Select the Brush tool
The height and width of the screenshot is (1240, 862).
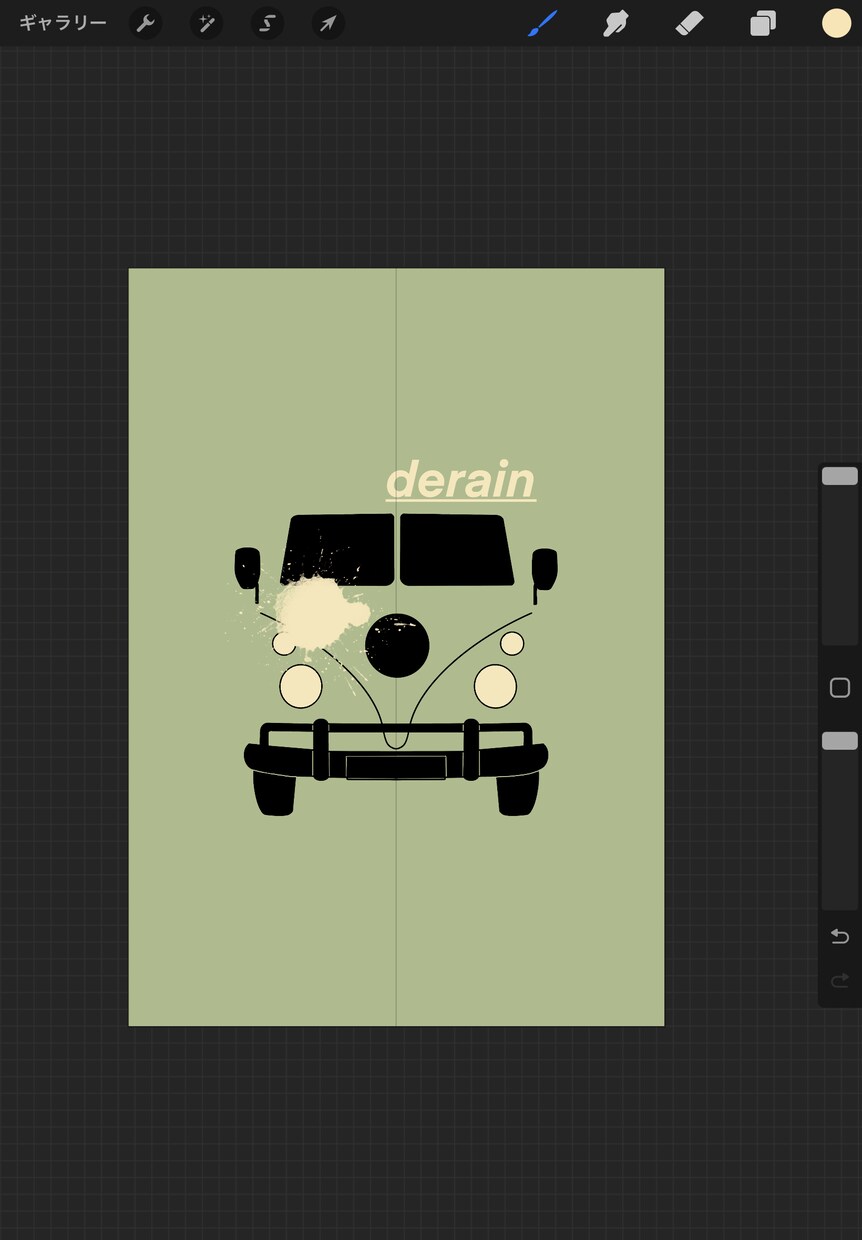(x=542, y=23)
